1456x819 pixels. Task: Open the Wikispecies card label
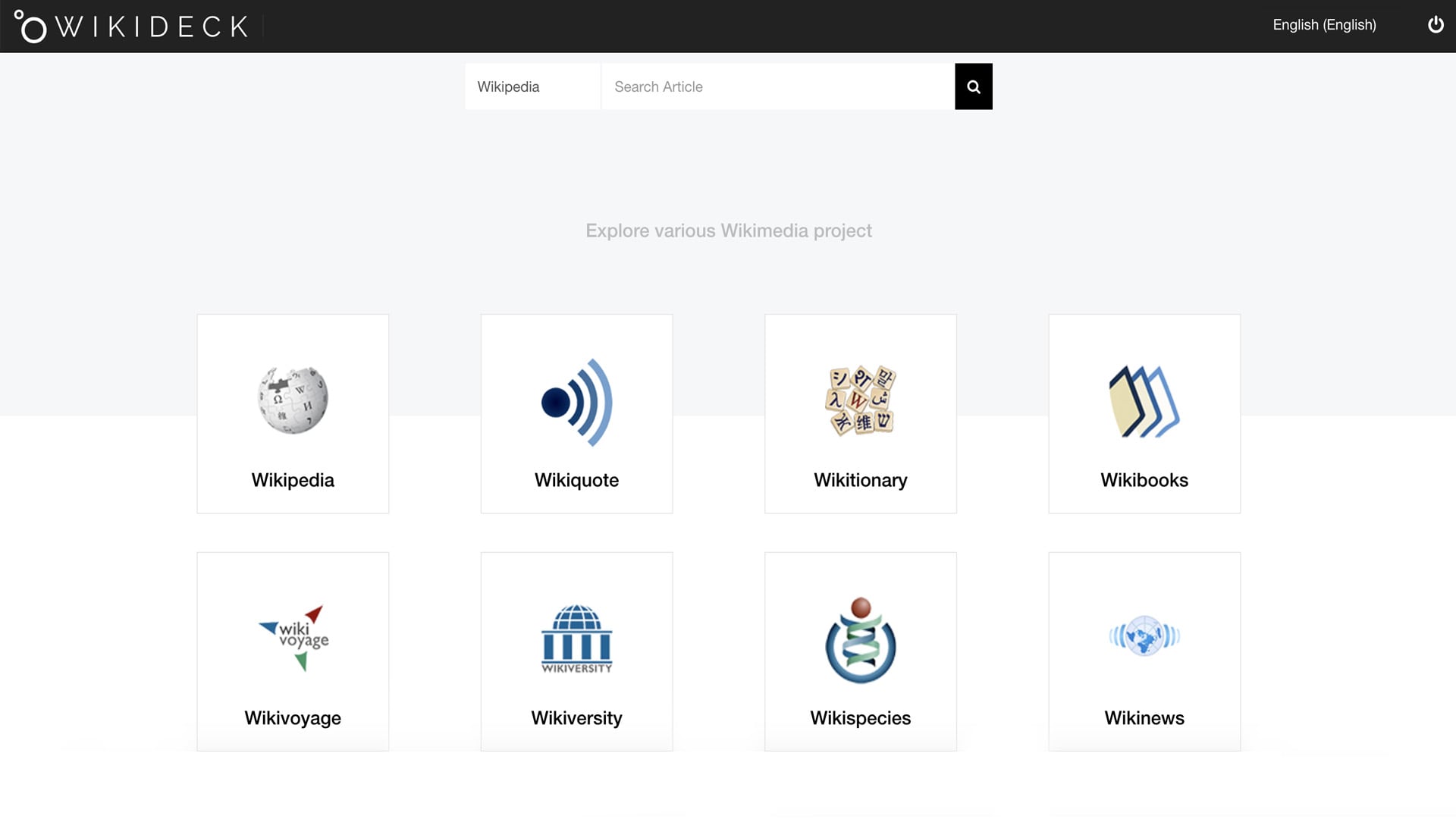pyautogui.click(x=861, y=718)
